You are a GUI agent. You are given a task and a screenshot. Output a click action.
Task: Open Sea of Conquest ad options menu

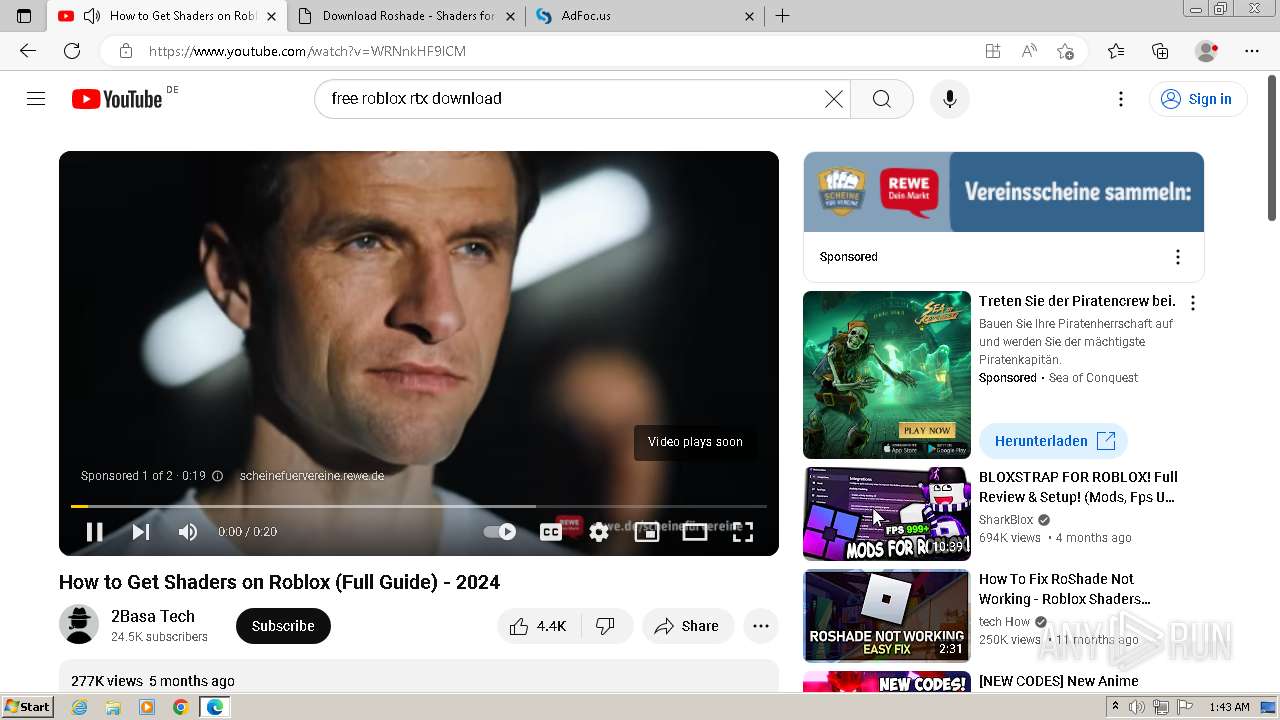pos(1193,303)
